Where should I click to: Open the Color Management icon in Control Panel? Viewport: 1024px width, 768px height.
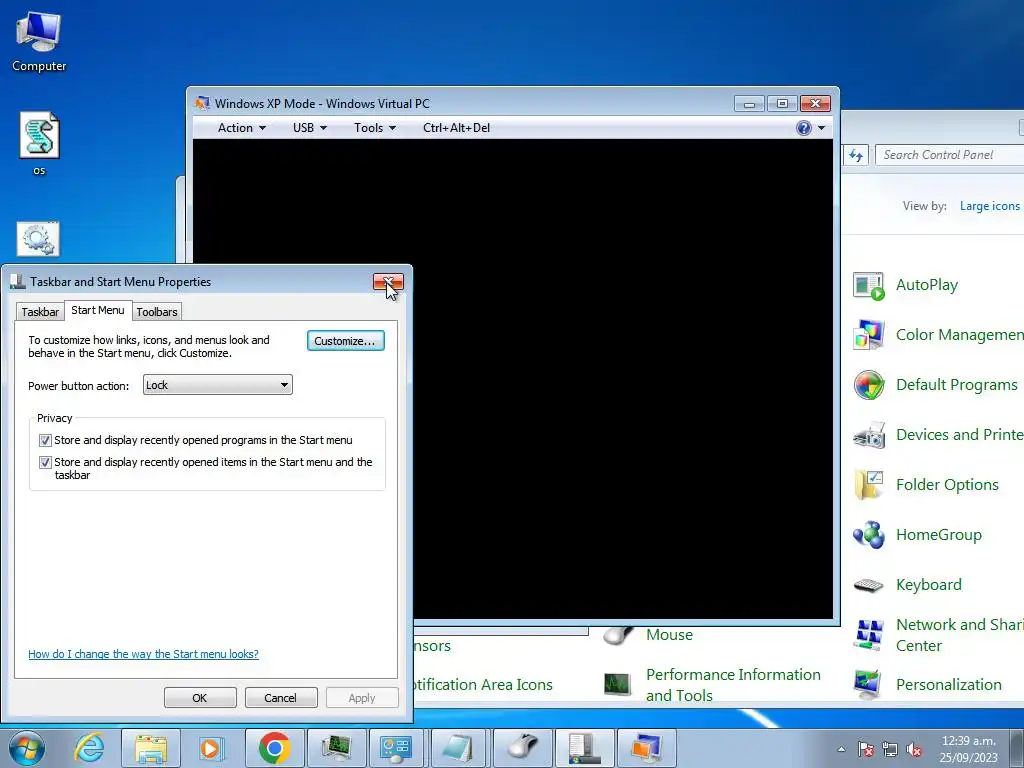[x=869, y=336]
